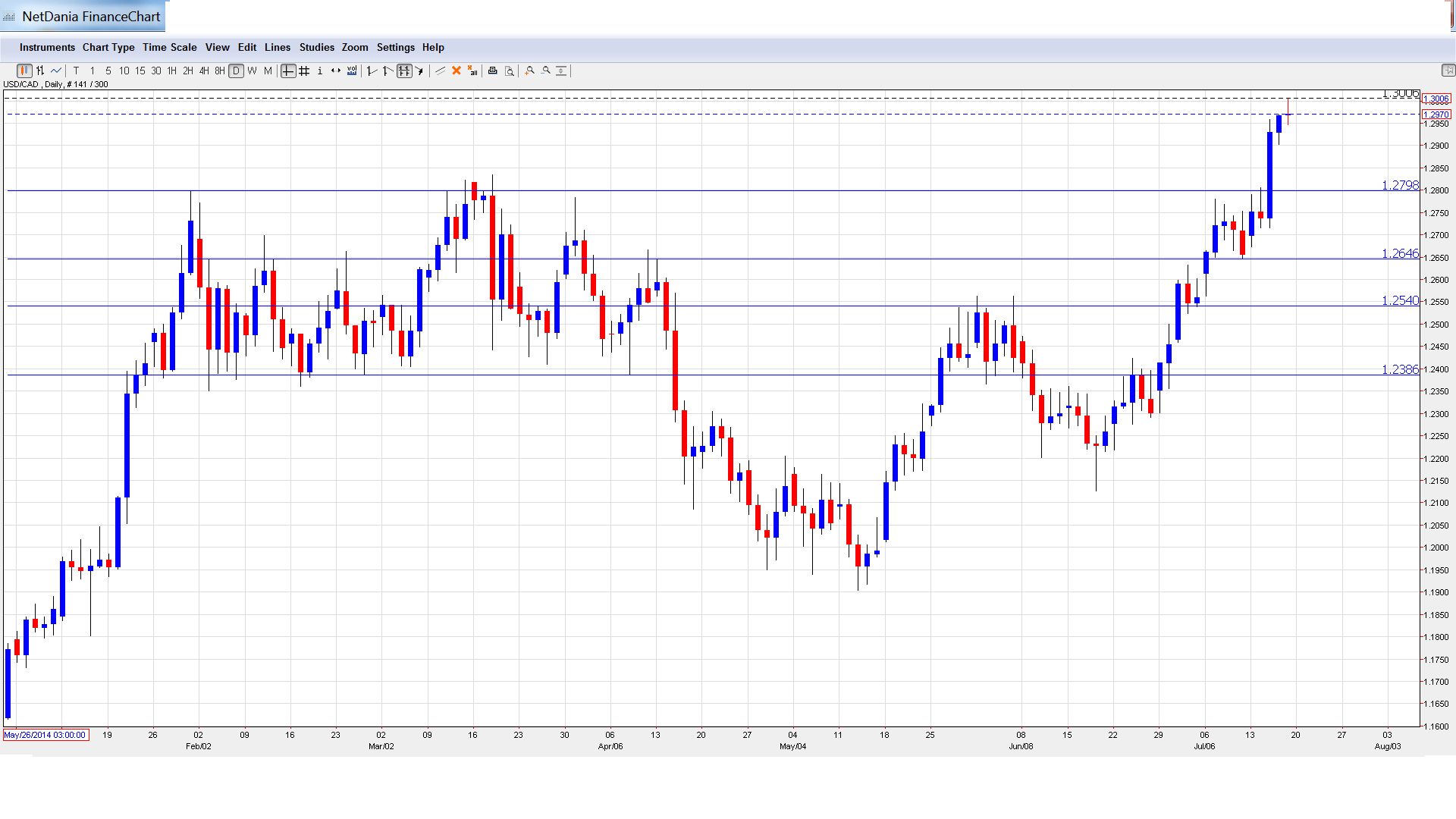Open the Chart Type menu
The height and width of the screenshot is (819, 1456).
click(x=108, y=47)
